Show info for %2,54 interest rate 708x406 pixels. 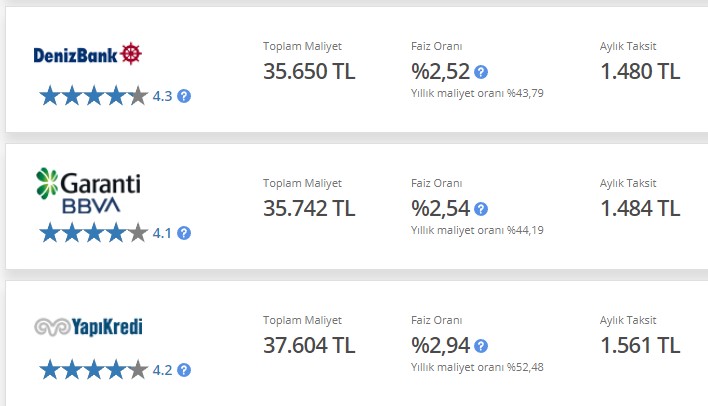tap(481, 209)
